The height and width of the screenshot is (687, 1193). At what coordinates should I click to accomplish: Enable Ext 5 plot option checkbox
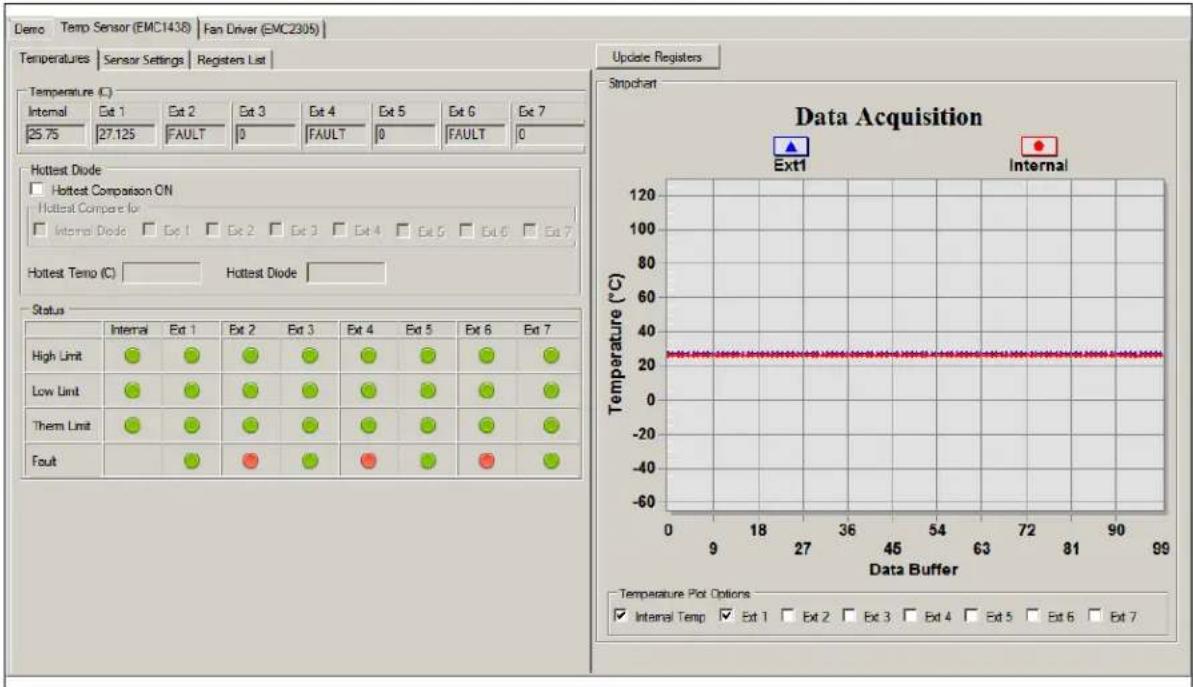pyautogui.click(x=972, y=615)
